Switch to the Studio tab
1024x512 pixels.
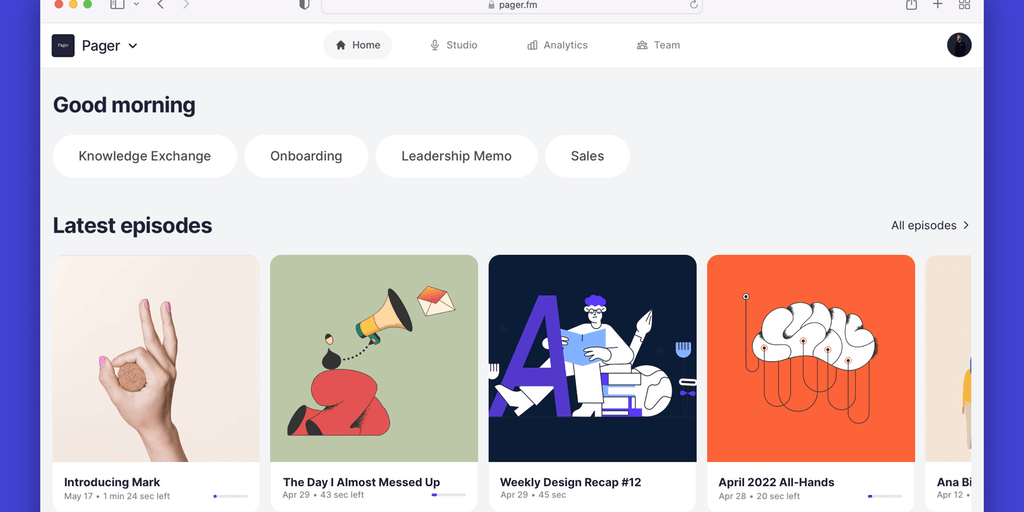[x=453, y=45]
